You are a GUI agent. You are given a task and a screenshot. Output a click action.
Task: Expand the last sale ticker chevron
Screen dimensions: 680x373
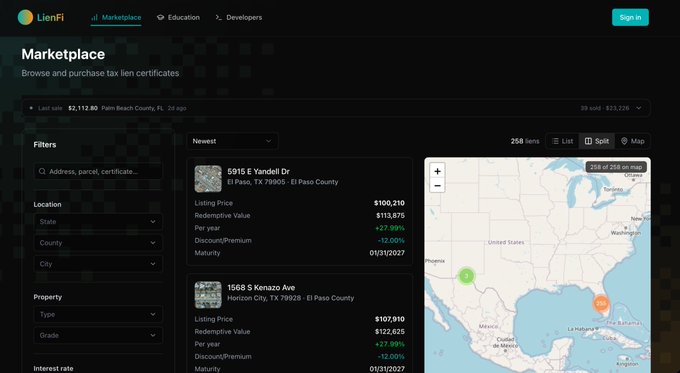coord(638,108)
